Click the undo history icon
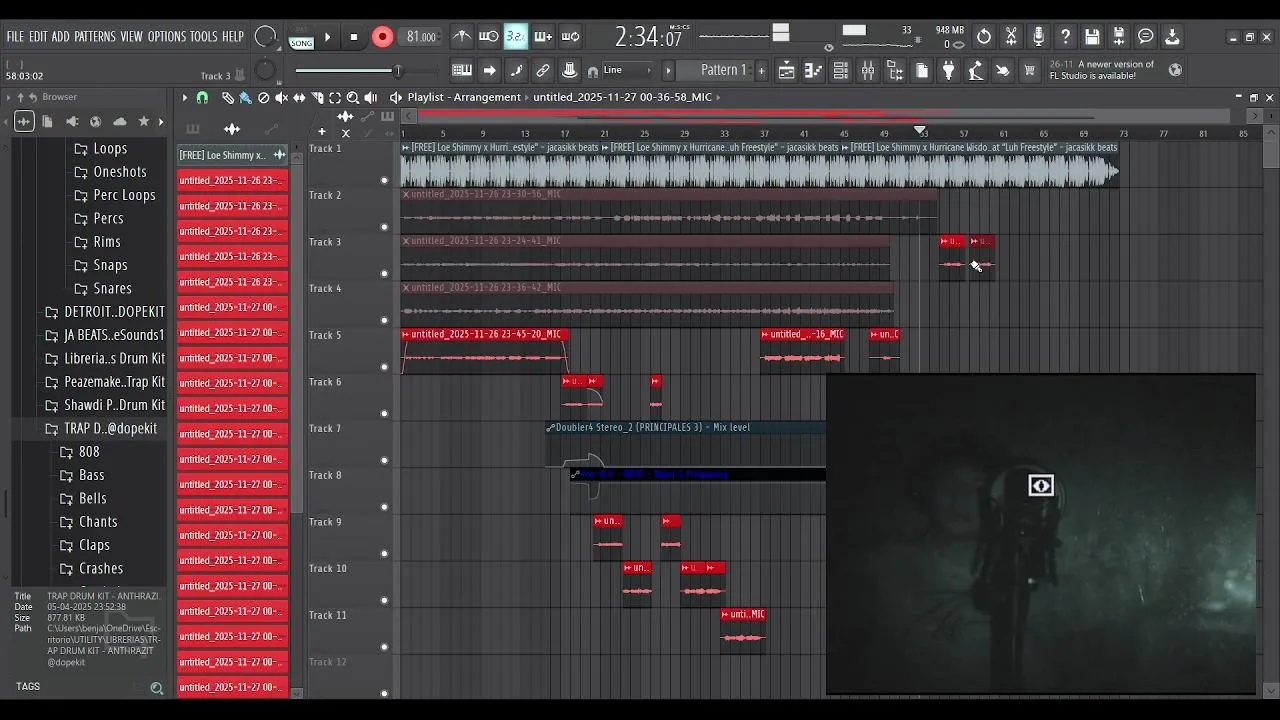The width and height of the screenshot is (1280, 720). [x=984, y=37]
